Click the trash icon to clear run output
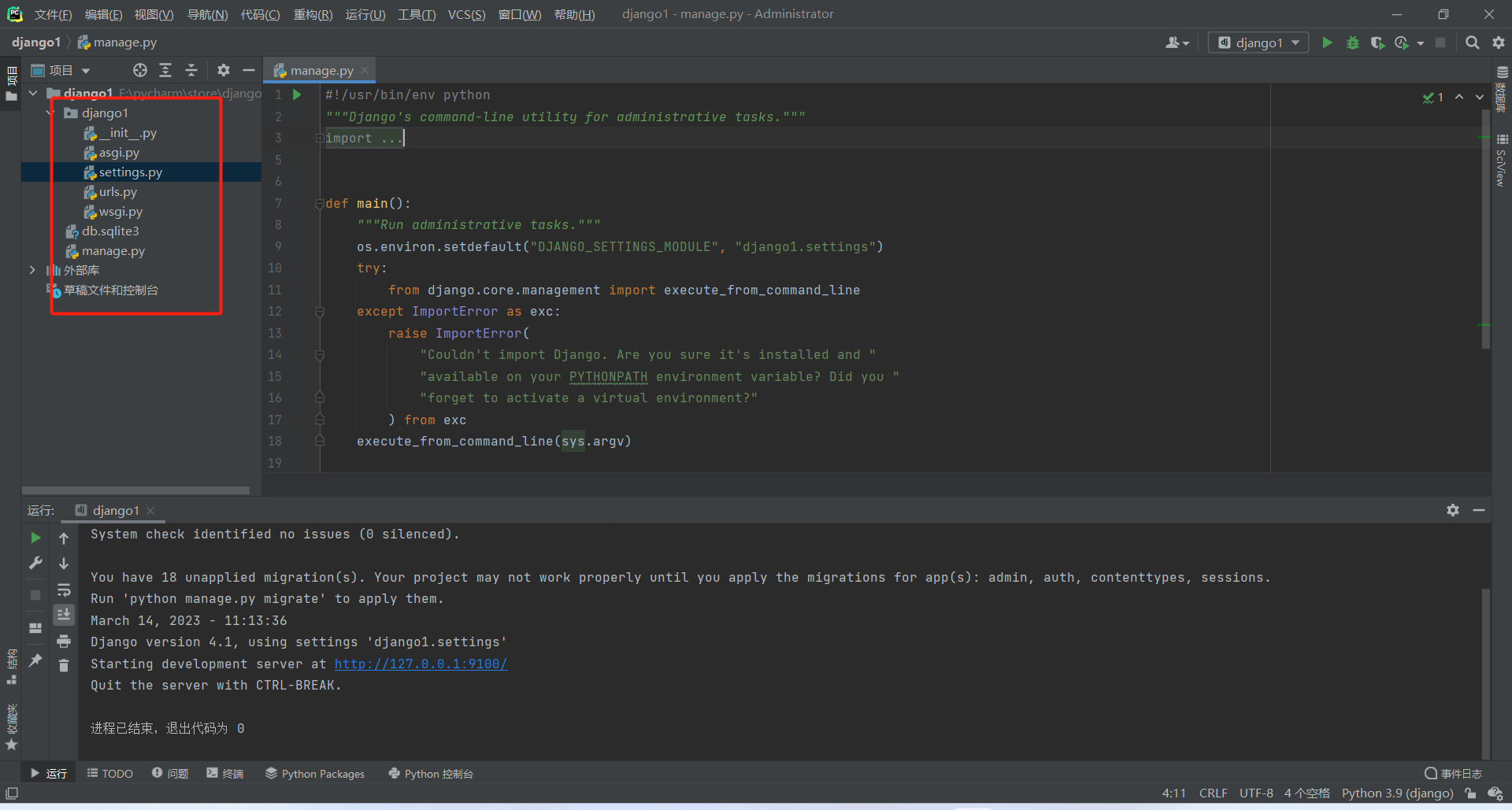 point(64,666)
